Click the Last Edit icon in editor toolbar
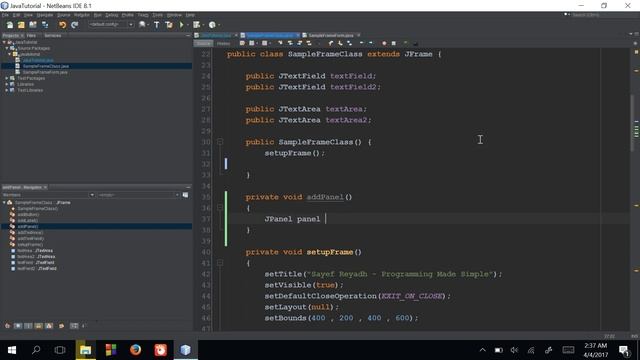 (x=242, y=43)
